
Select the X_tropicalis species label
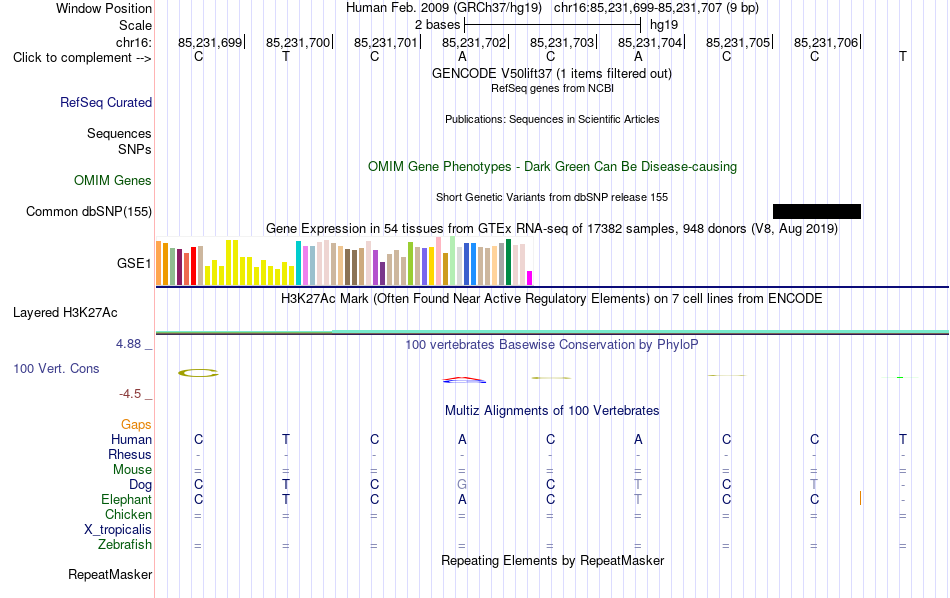(x=118, y=530)
